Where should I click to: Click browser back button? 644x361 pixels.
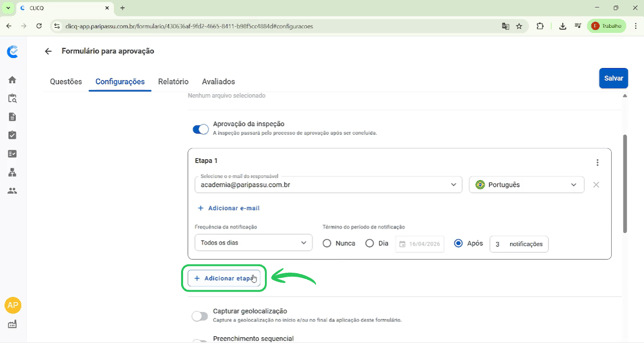[x=9, y=26]
